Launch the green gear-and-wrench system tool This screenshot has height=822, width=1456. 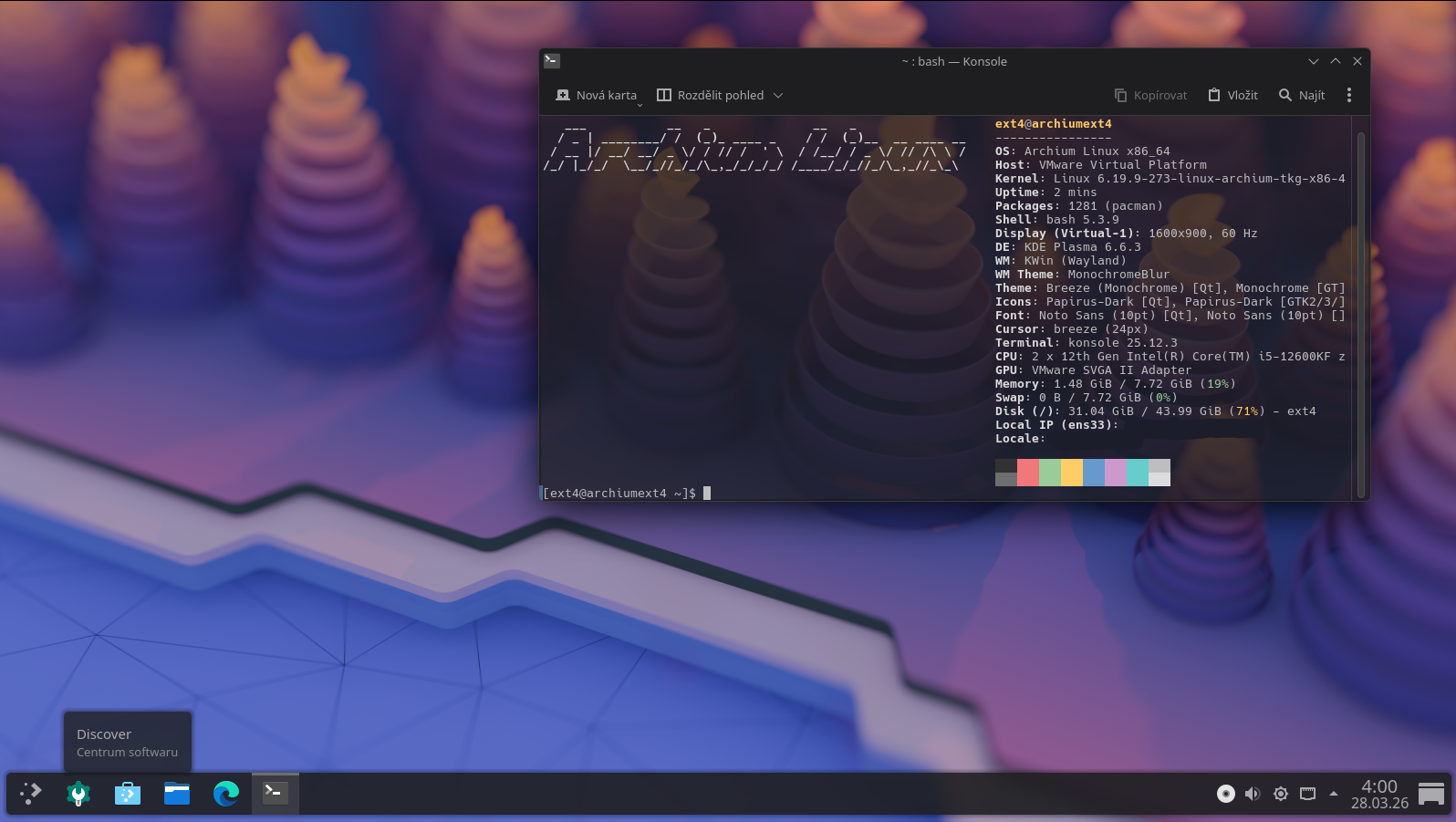(78, 794)
